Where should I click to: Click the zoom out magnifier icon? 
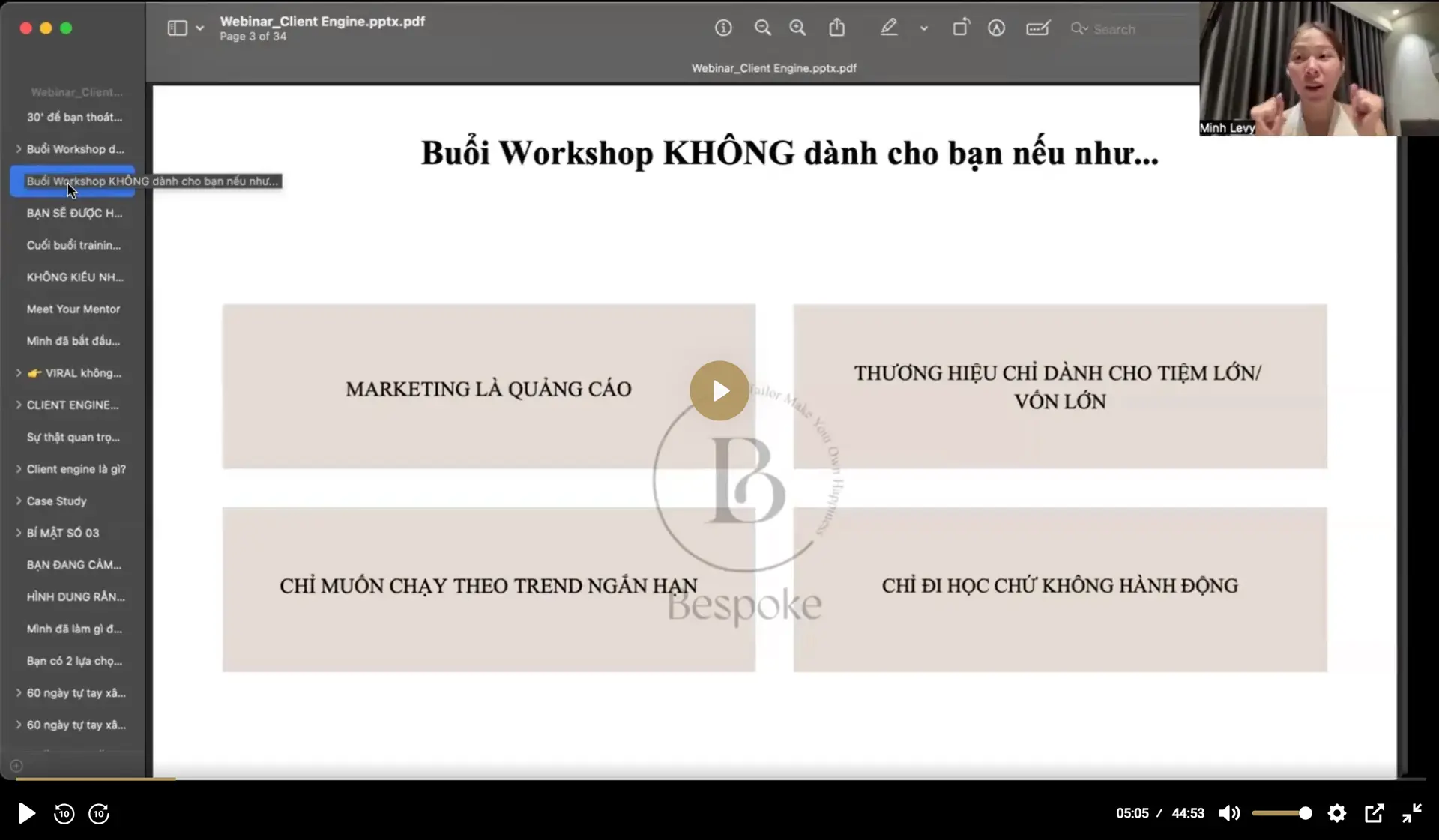762,28
